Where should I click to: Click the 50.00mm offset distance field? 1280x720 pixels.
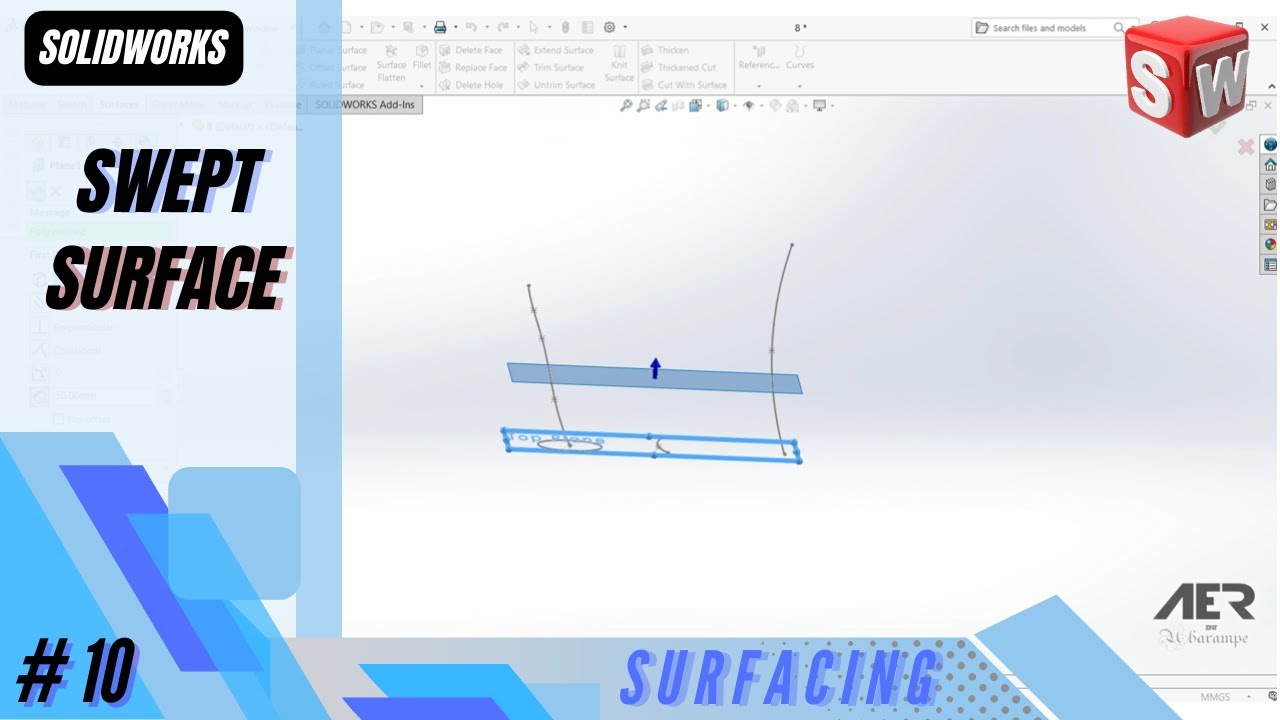tap(105, 396)
